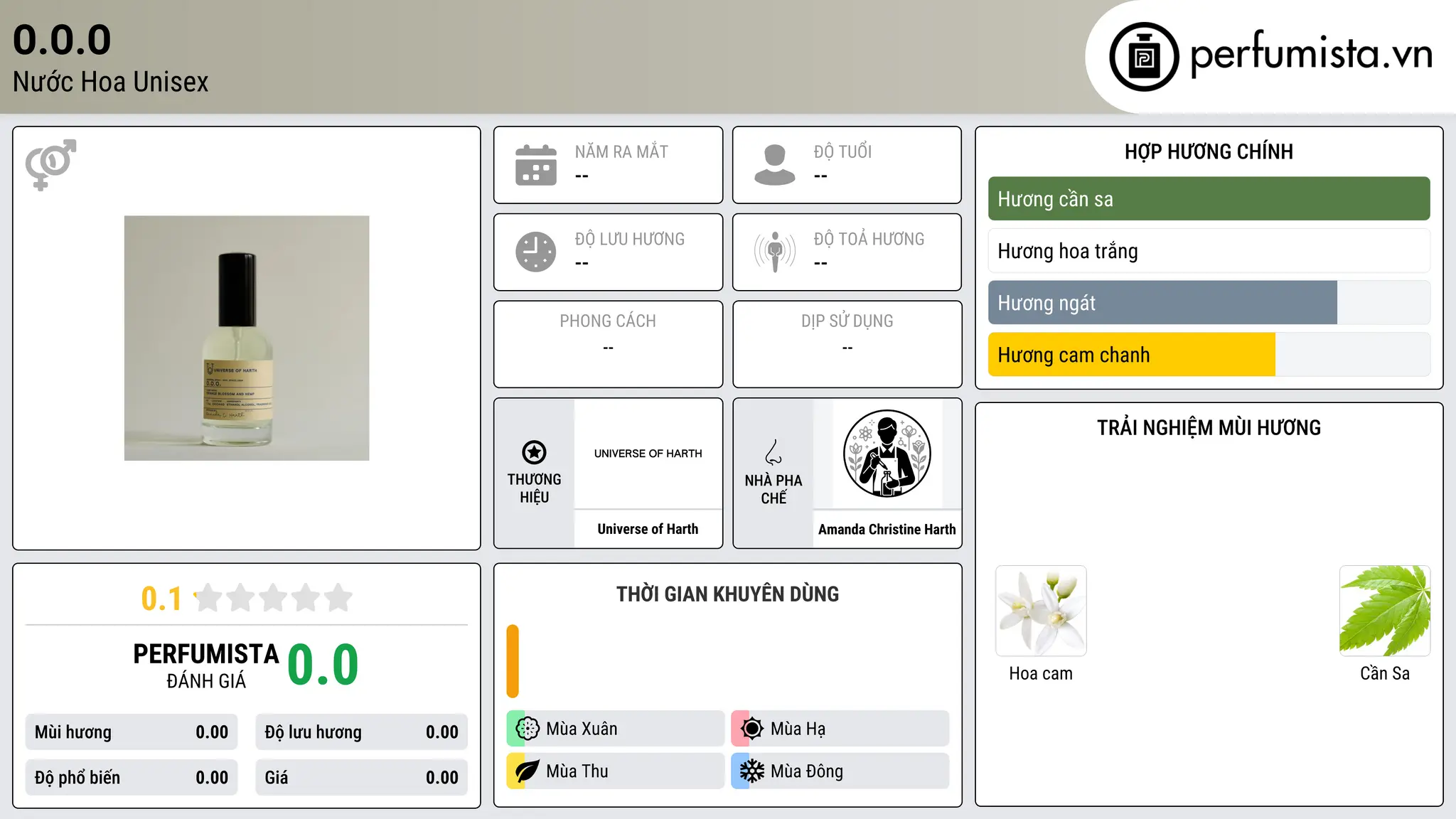Click the ĐỘ TUỔI label
The width and height of the screenshot is (1456, 819).
click(x=842, y=151)
